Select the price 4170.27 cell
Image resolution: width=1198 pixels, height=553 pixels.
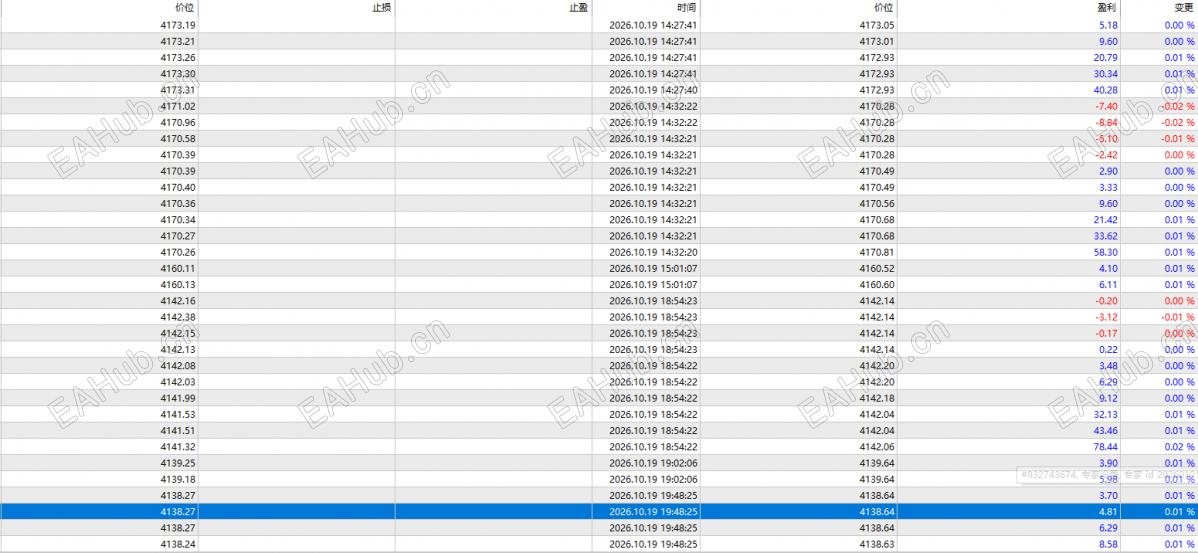point(177,236)
